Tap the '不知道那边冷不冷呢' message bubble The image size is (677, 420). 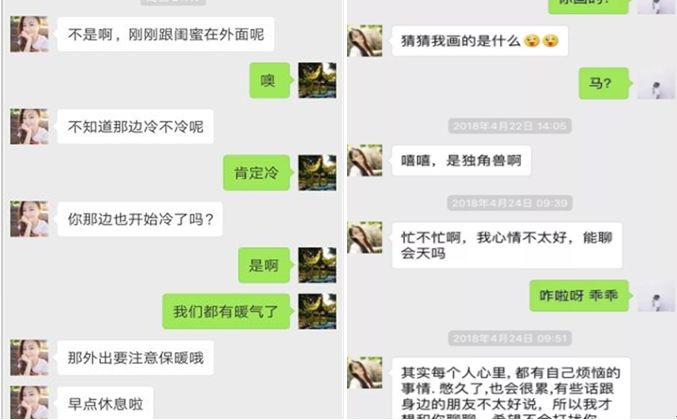tap(135, 126)
